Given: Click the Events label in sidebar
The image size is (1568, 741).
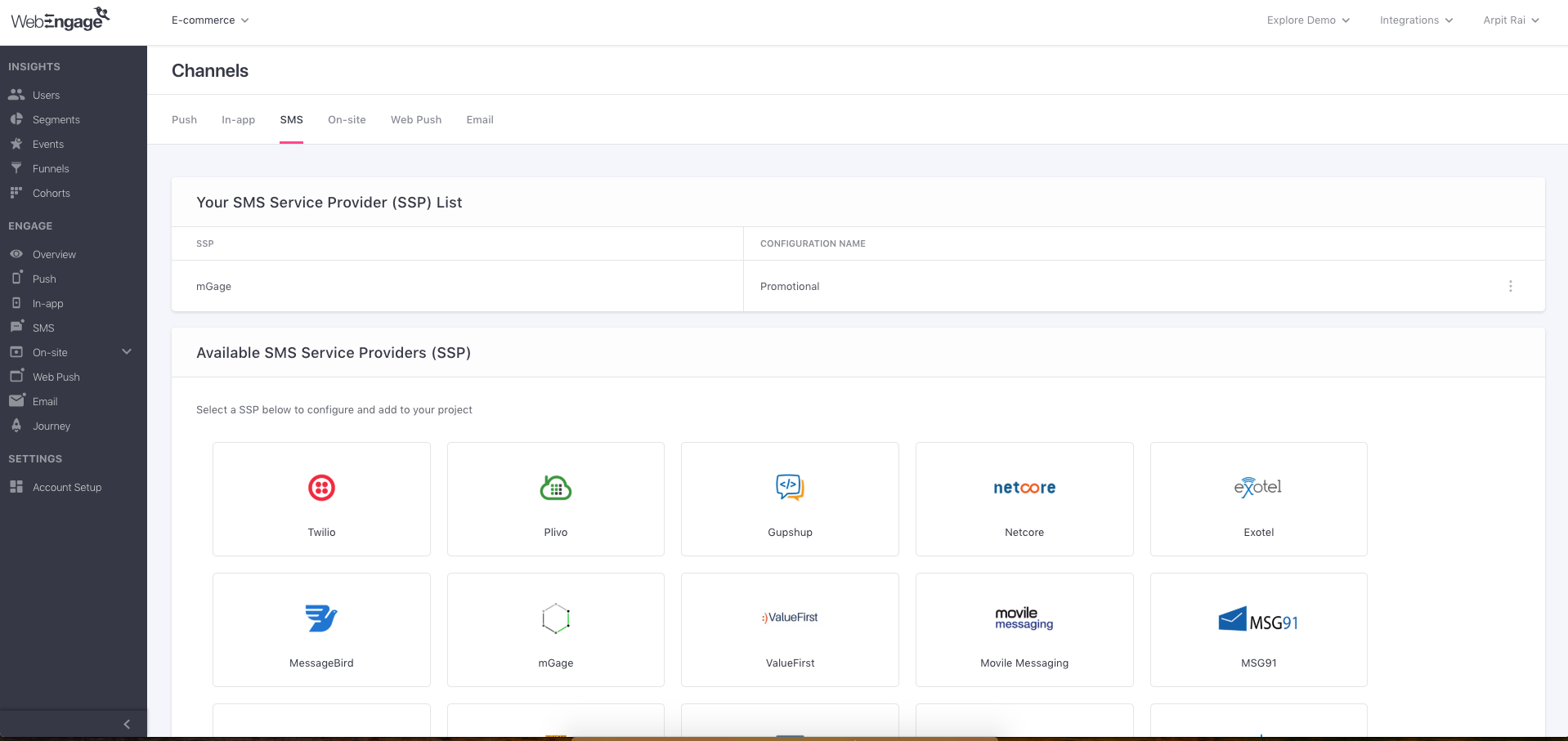Looking at the screenshot, I should pos(48,145).
